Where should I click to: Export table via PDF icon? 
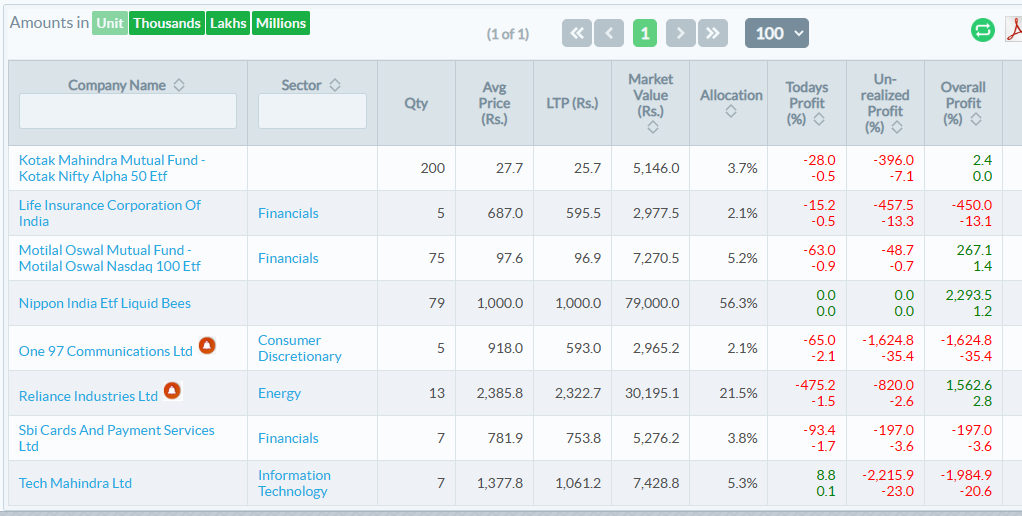pyautogui.click(x=1014, y=30)
